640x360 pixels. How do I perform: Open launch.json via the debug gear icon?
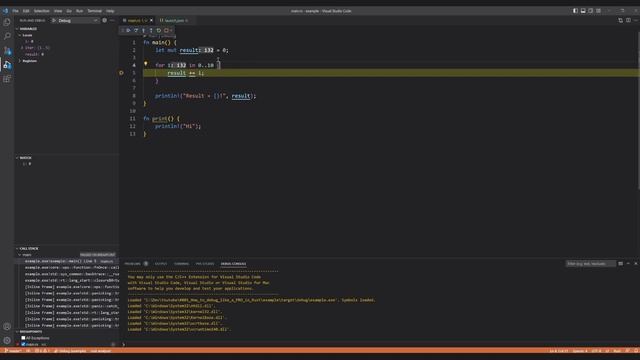(104, 20)
